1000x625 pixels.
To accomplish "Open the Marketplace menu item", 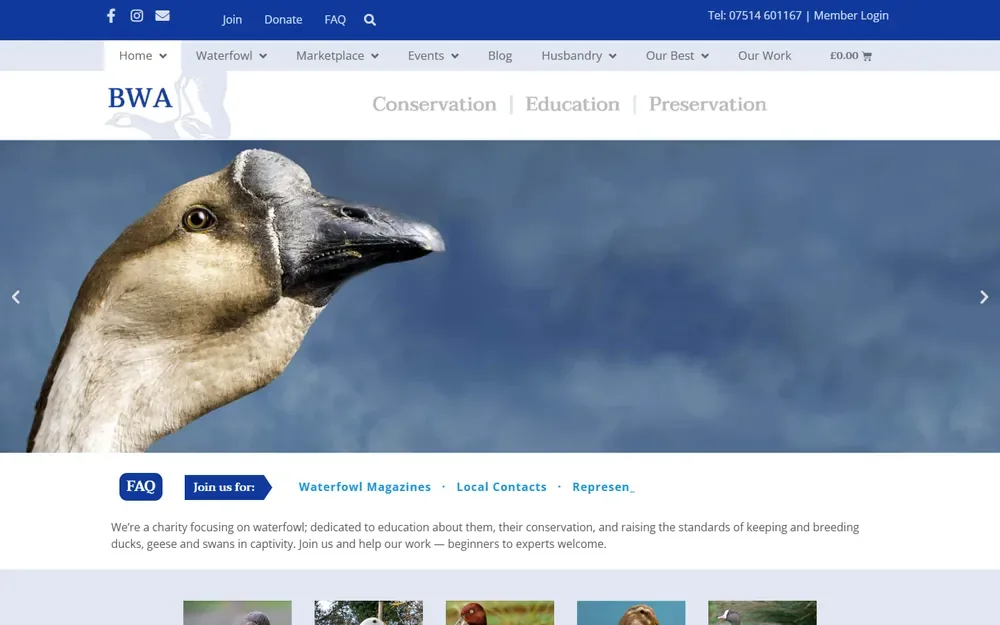I will [330, 55].
